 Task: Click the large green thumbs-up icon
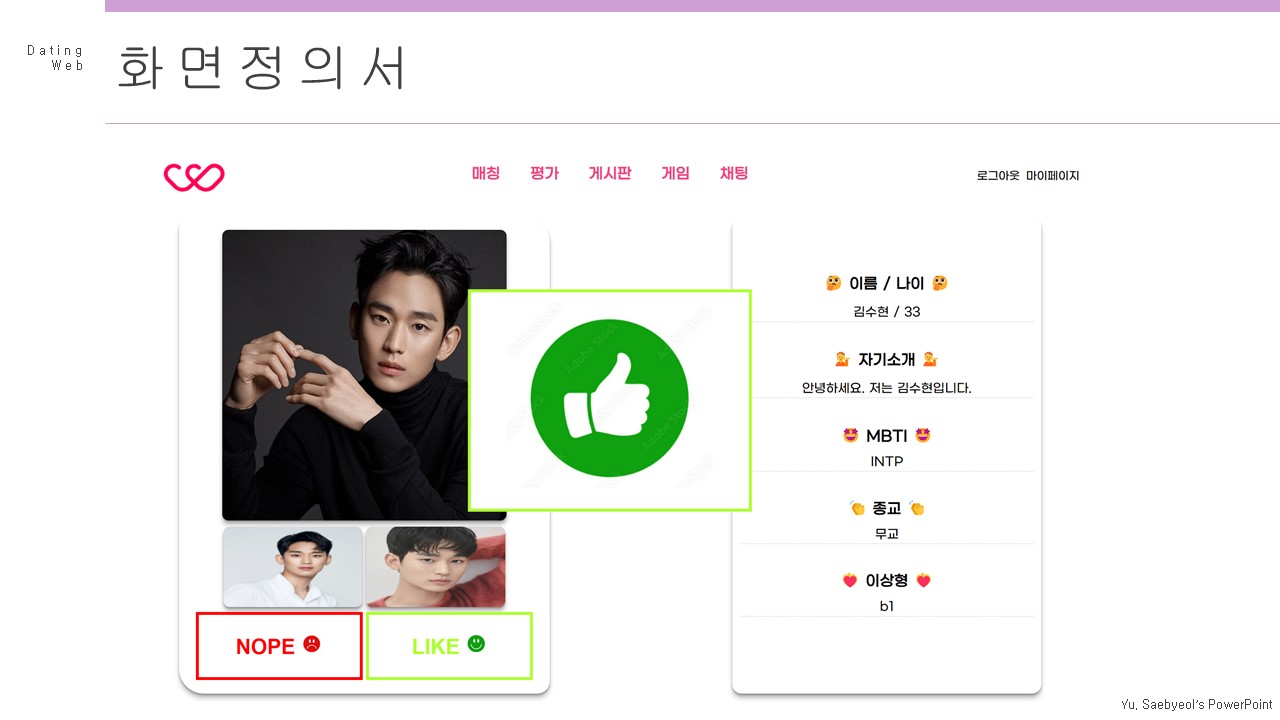pyautogui.click(x=609, y=400)
